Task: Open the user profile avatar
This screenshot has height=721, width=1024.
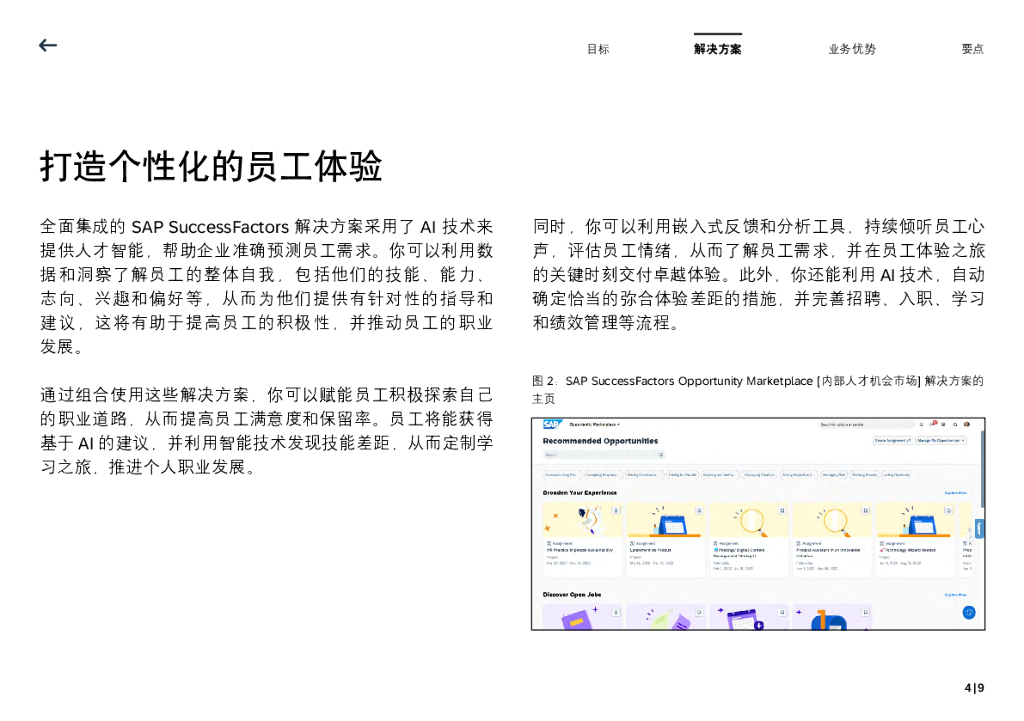Action: (967, 425)
